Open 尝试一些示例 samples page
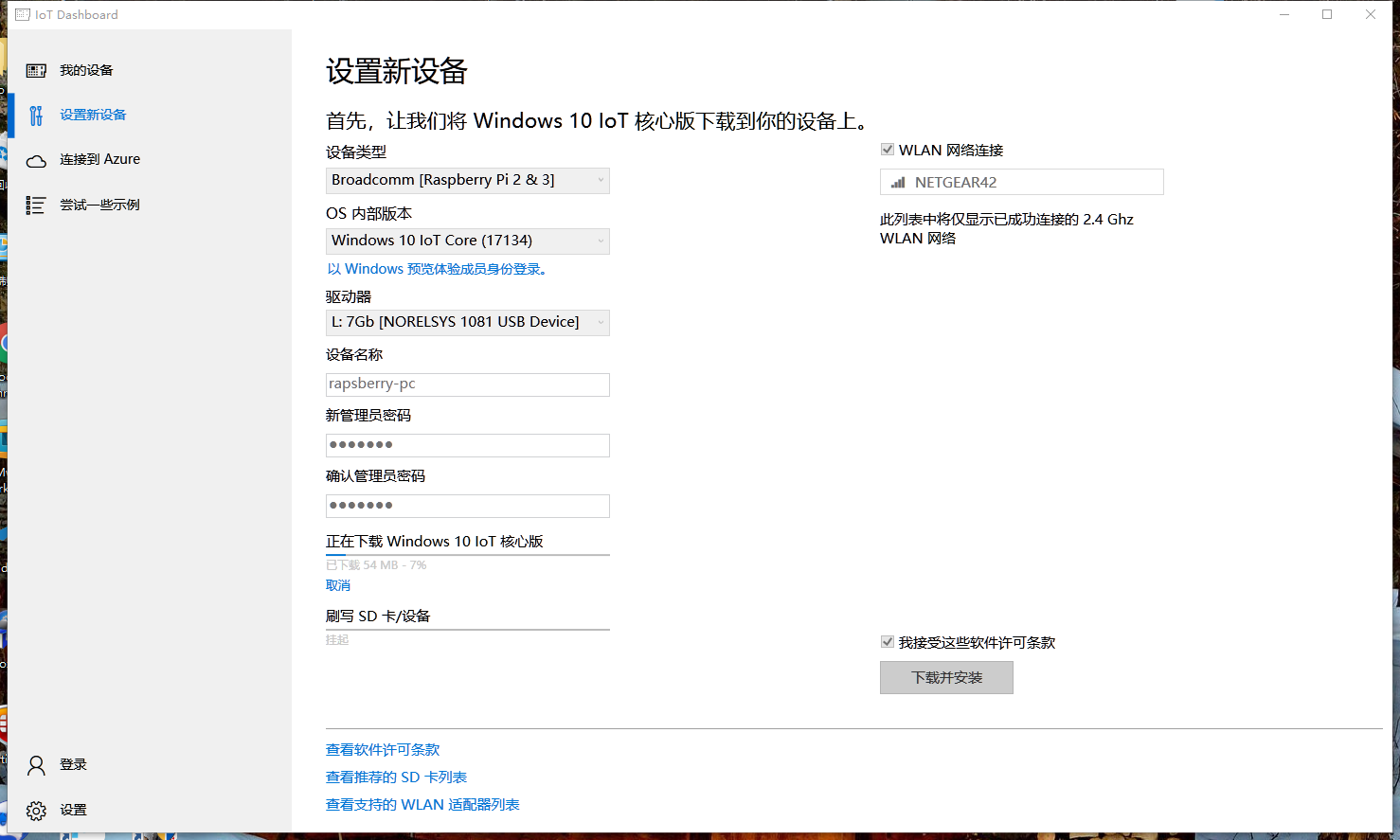The width and height of the screenshot is (1400, 840). (99, 205)
